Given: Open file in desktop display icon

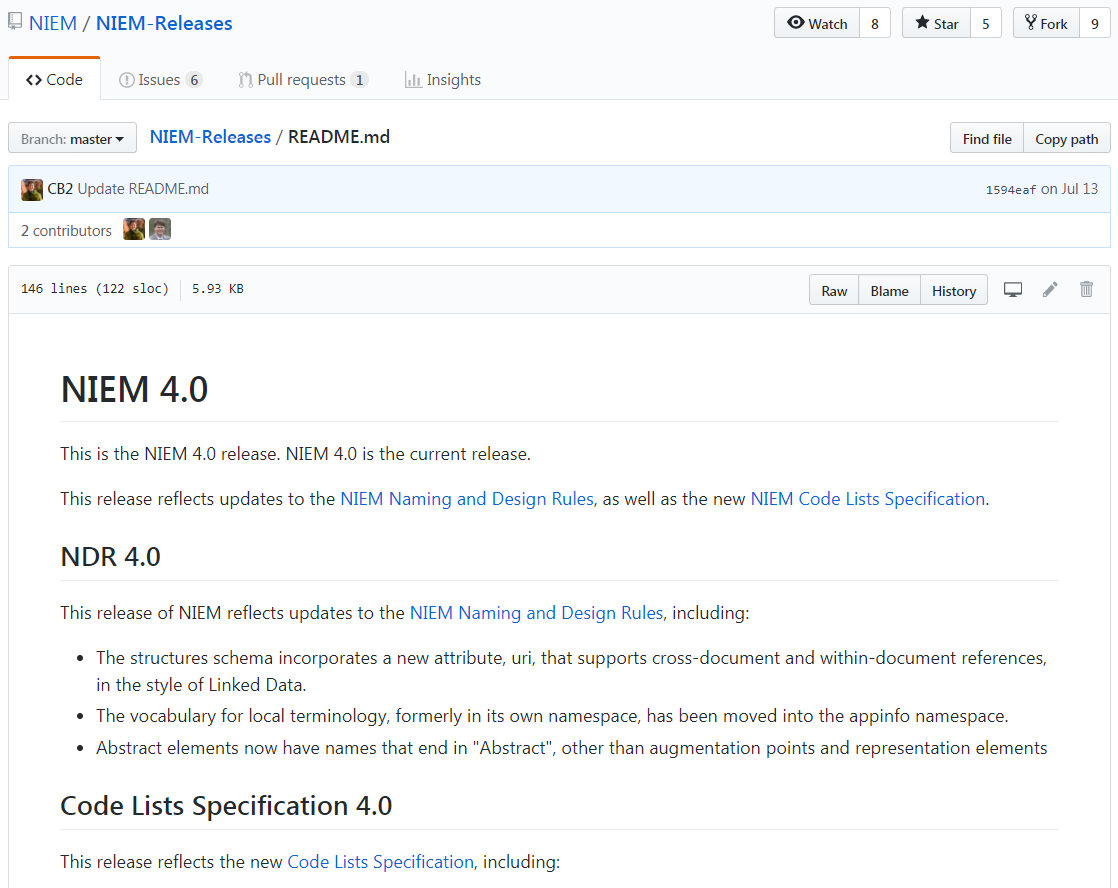Looking at the screenshot, I should pyautogui.click(x=1013, y=290).
